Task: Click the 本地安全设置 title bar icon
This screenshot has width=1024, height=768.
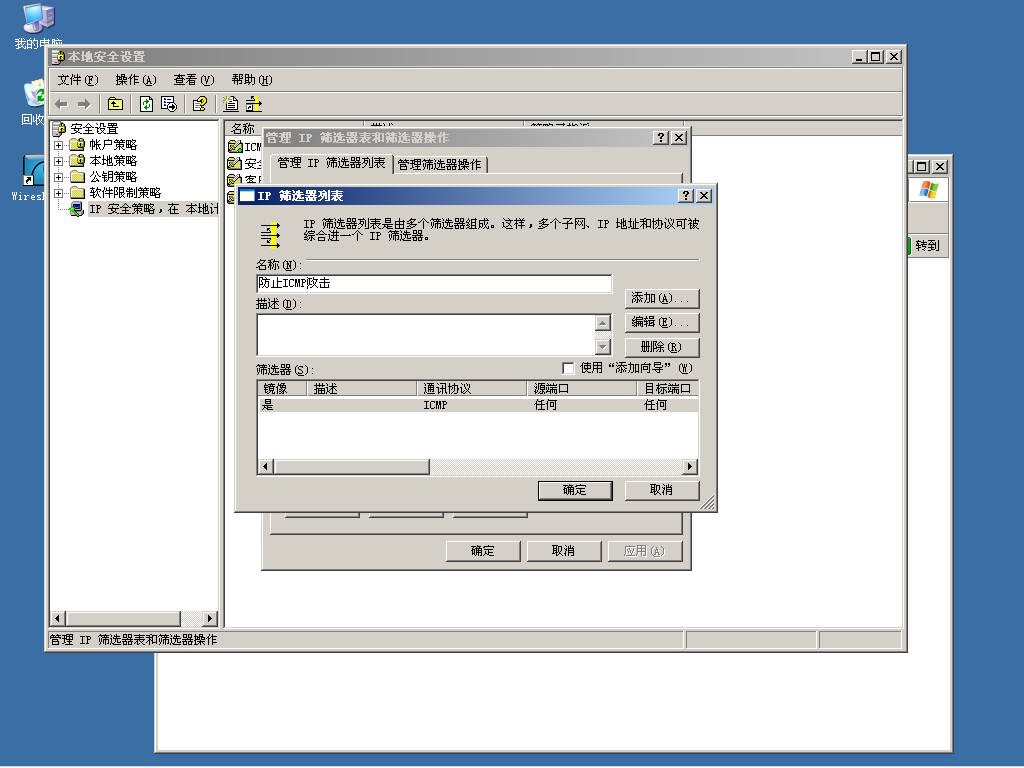Action: [x=58, y=57]
